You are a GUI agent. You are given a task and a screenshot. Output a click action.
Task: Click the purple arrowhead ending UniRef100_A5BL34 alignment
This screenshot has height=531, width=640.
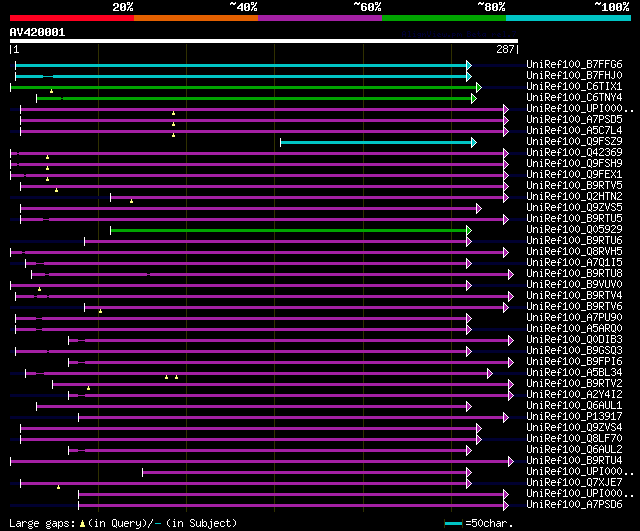pos(490,373)
